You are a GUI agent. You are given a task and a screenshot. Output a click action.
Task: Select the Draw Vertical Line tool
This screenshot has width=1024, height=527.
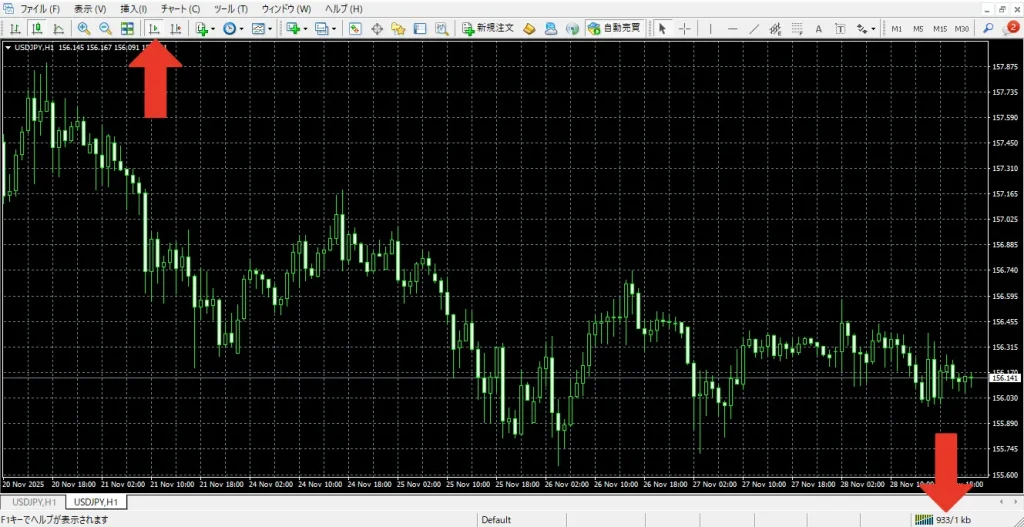point(711,29)
